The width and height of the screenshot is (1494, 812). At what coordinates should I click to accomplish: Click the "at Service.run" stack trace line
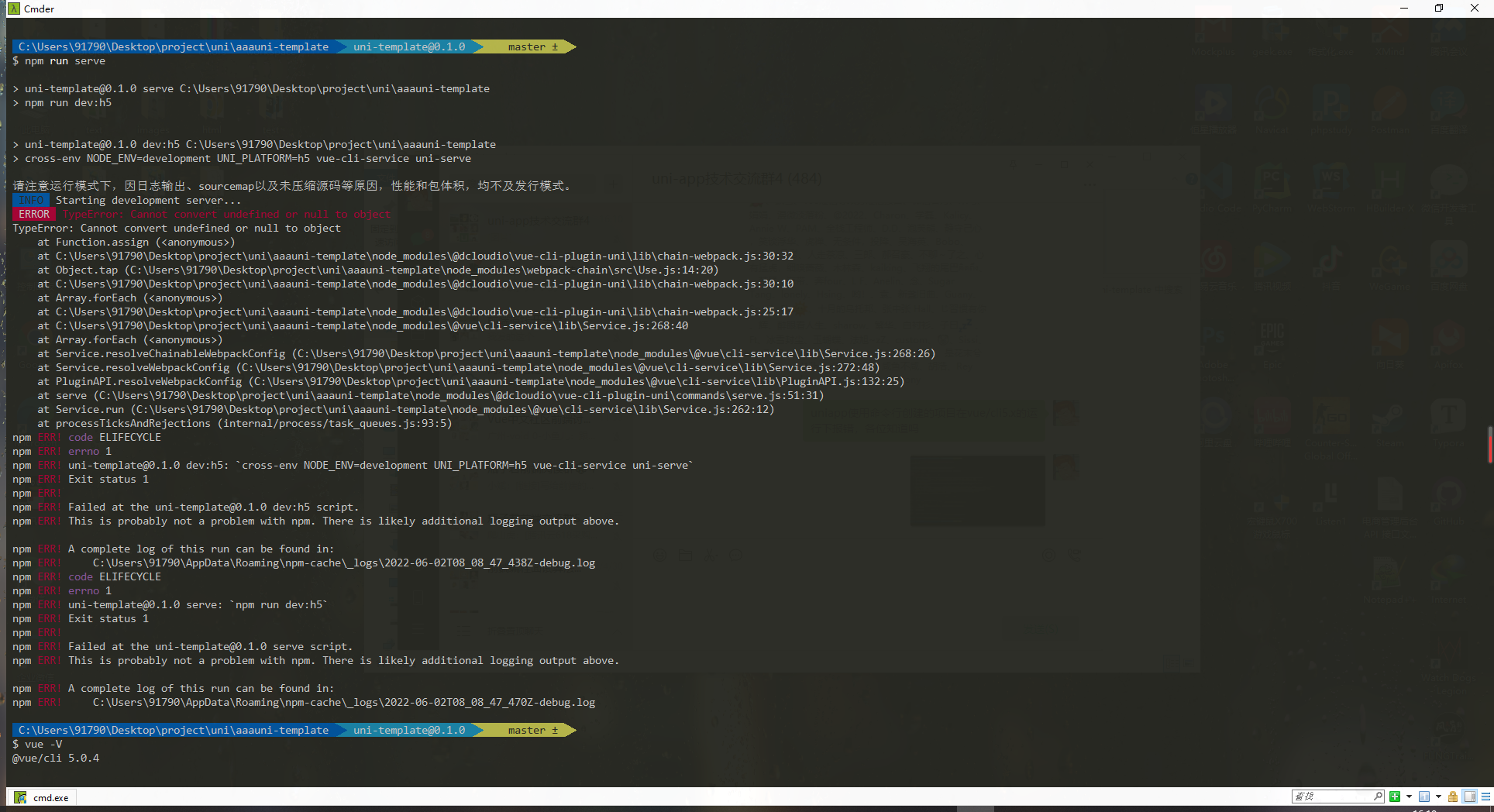406,410
